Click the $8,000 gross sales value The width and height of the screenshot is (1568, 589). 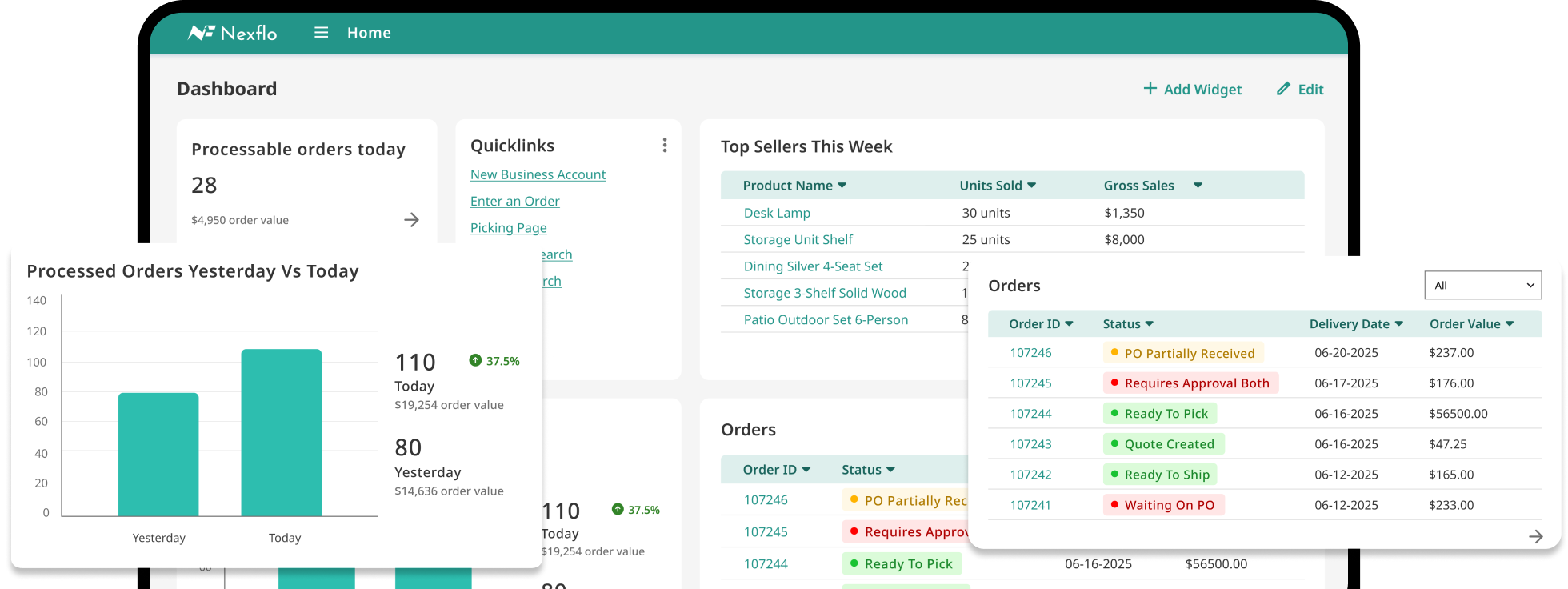click(x=1124, y=239)
